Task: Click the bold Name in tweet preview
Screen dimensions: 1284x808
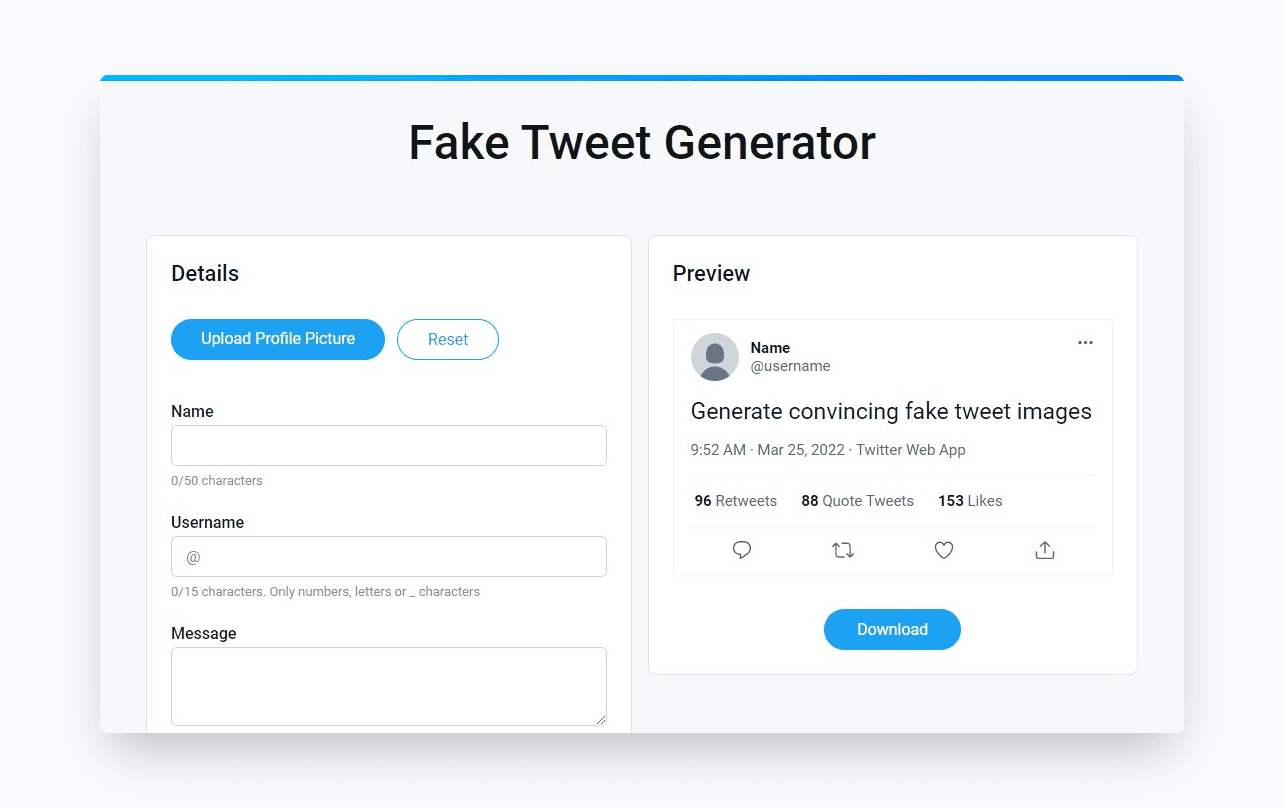Action: point(770,348)
